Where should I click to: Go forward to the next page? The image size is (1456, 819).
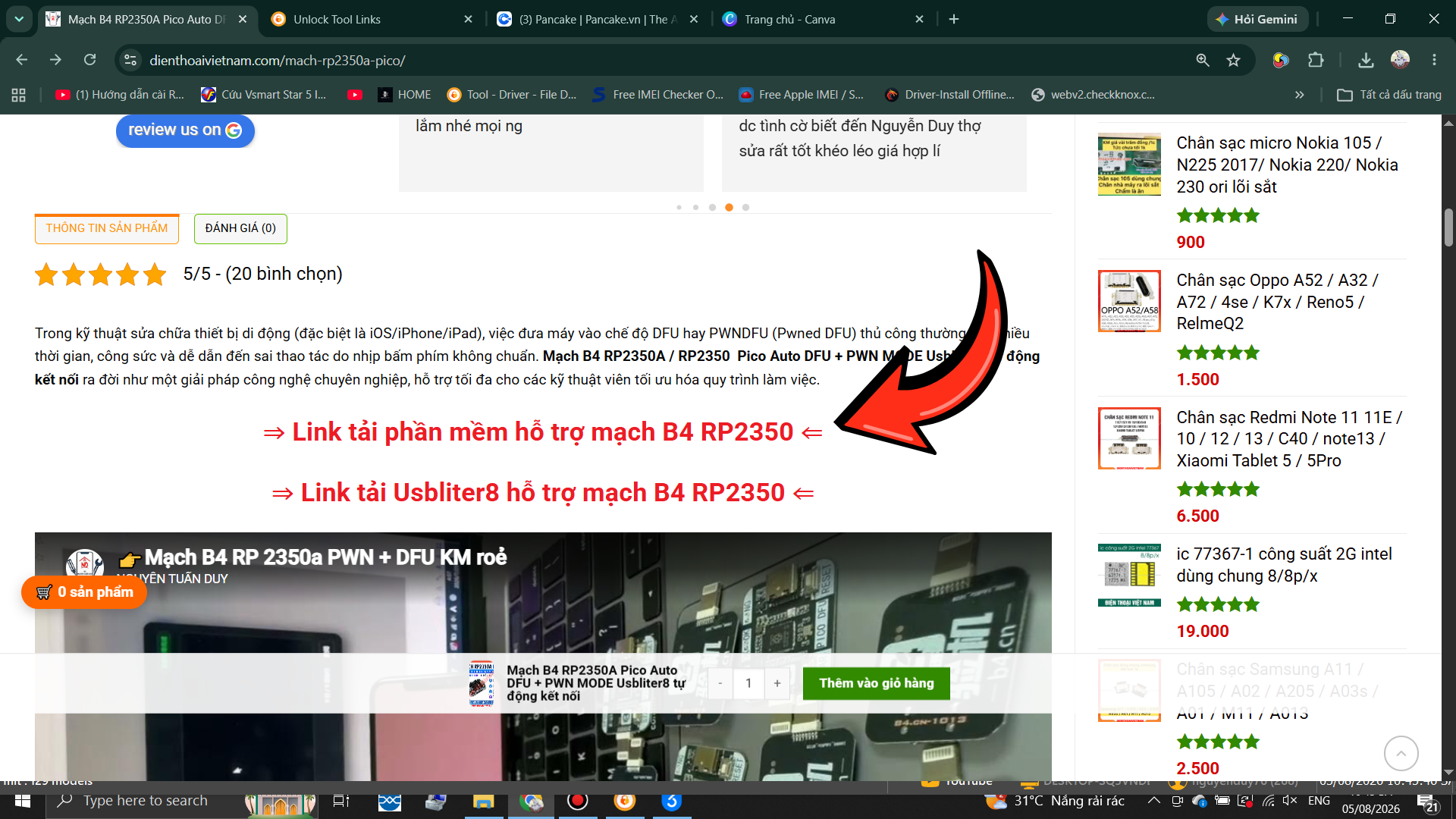point(55,60)
